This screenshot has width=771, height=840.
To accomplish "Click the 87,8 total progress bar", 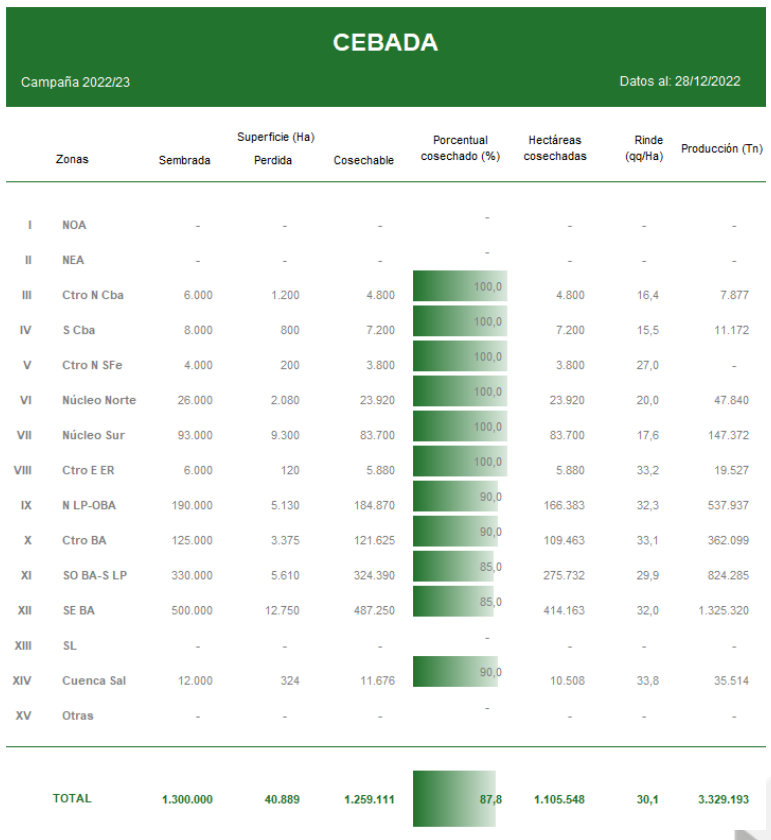I will [453, 798].
